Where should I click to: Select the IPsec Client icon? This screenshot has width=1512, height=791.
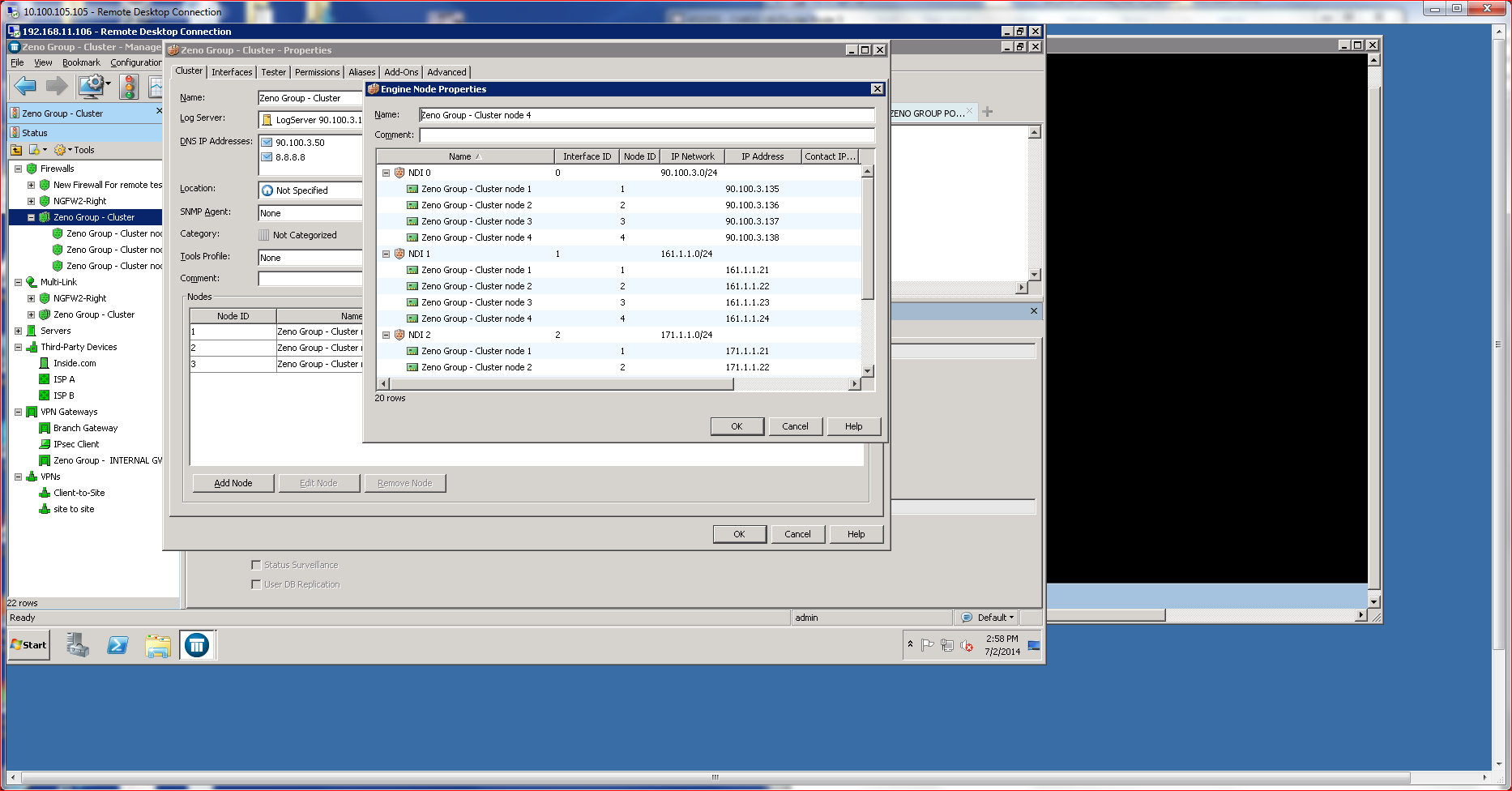pyautogui.click(x=45, y=444)
